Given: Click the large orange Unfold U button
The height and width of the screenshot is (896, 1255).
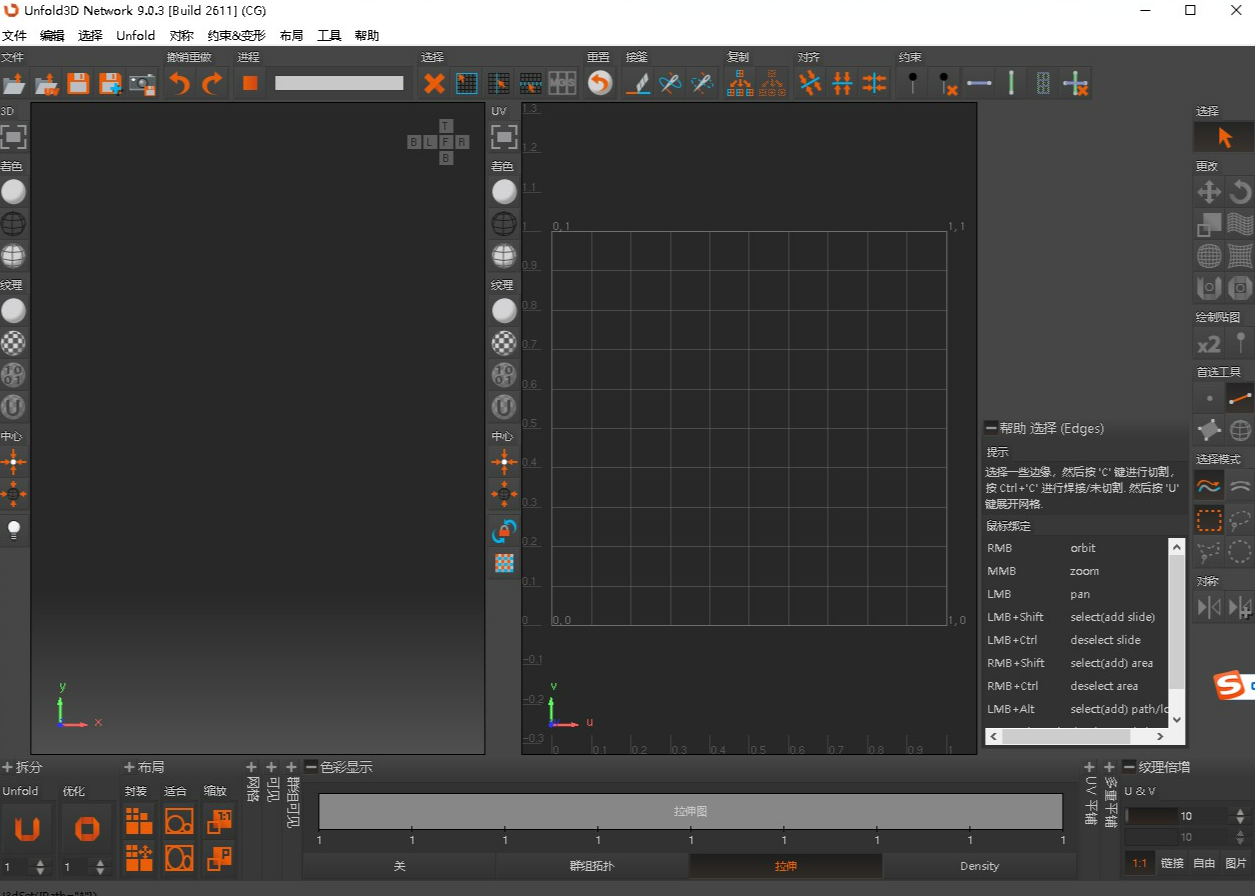Looking at the screenshot, I should click(26, 829).
